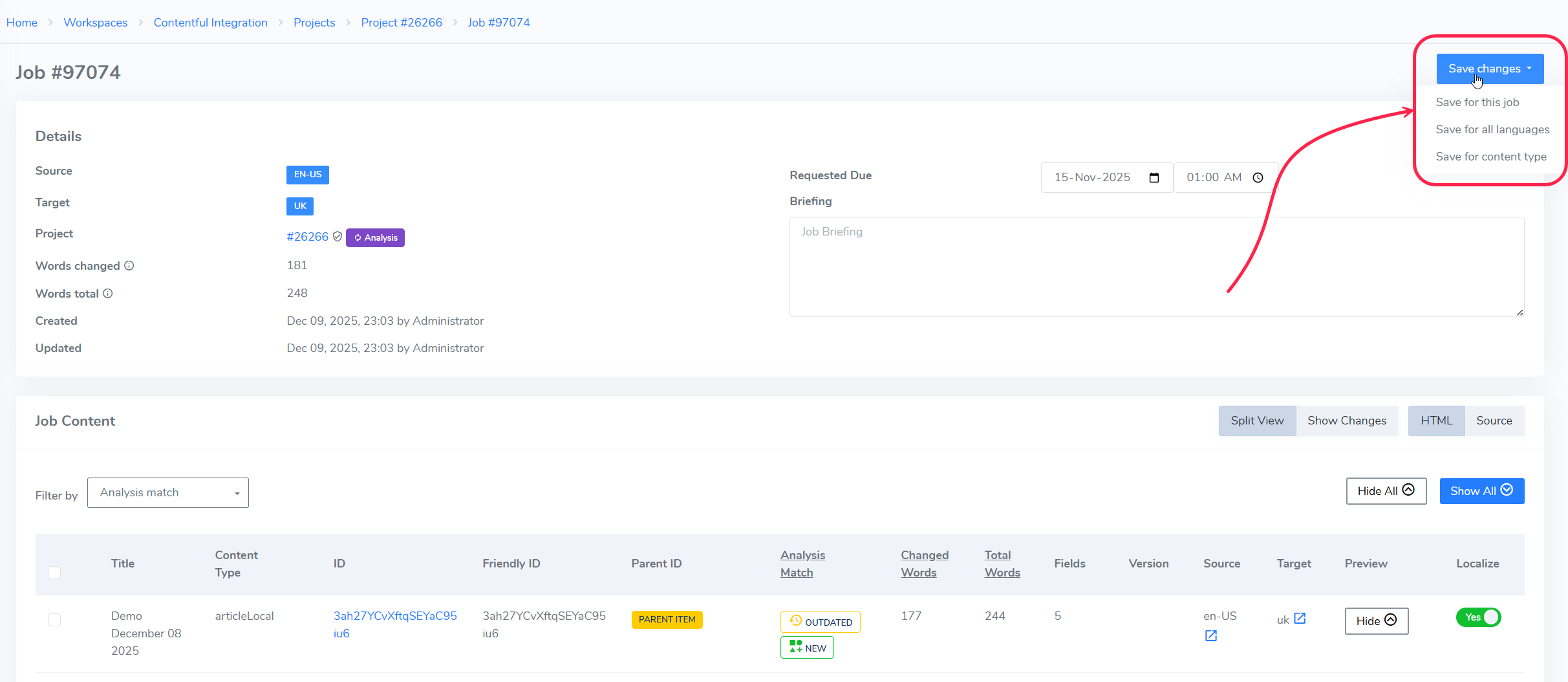The height and width of the screenshot is (682, 1568).
Task: Open the Save changes dropdown button
Action: click(1490, 69)
